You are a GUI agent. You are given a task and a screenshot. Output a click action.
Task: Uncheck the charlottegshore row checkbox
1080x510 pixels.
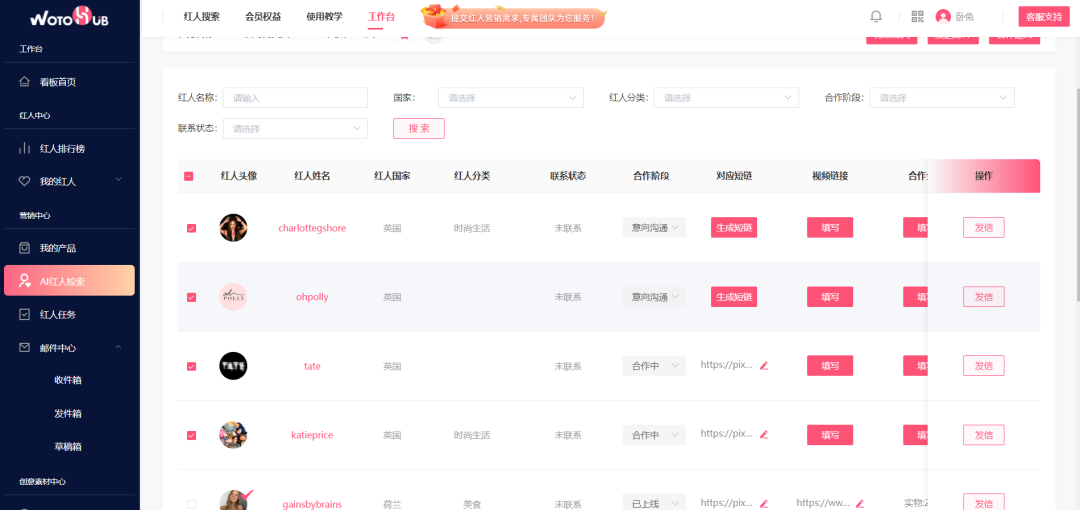191,228
